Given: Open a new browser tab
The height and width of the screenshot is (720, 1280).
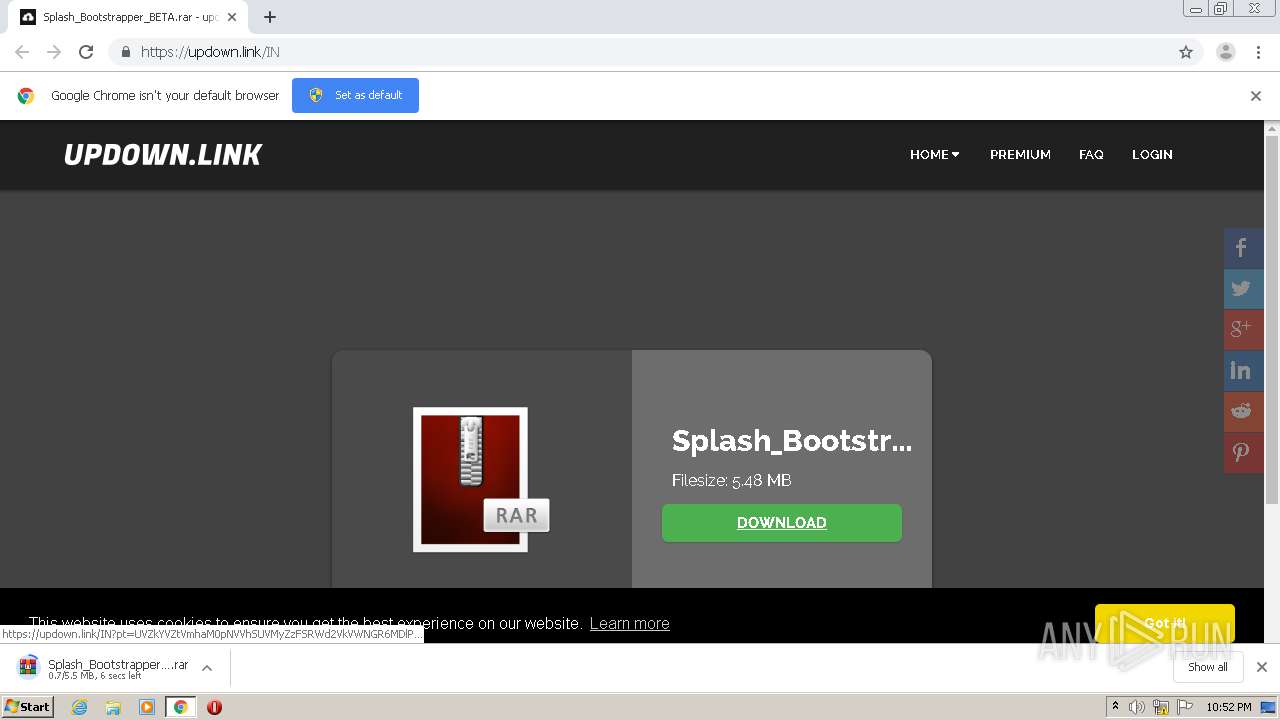Looking at the screenshot, I should point(270,17).
